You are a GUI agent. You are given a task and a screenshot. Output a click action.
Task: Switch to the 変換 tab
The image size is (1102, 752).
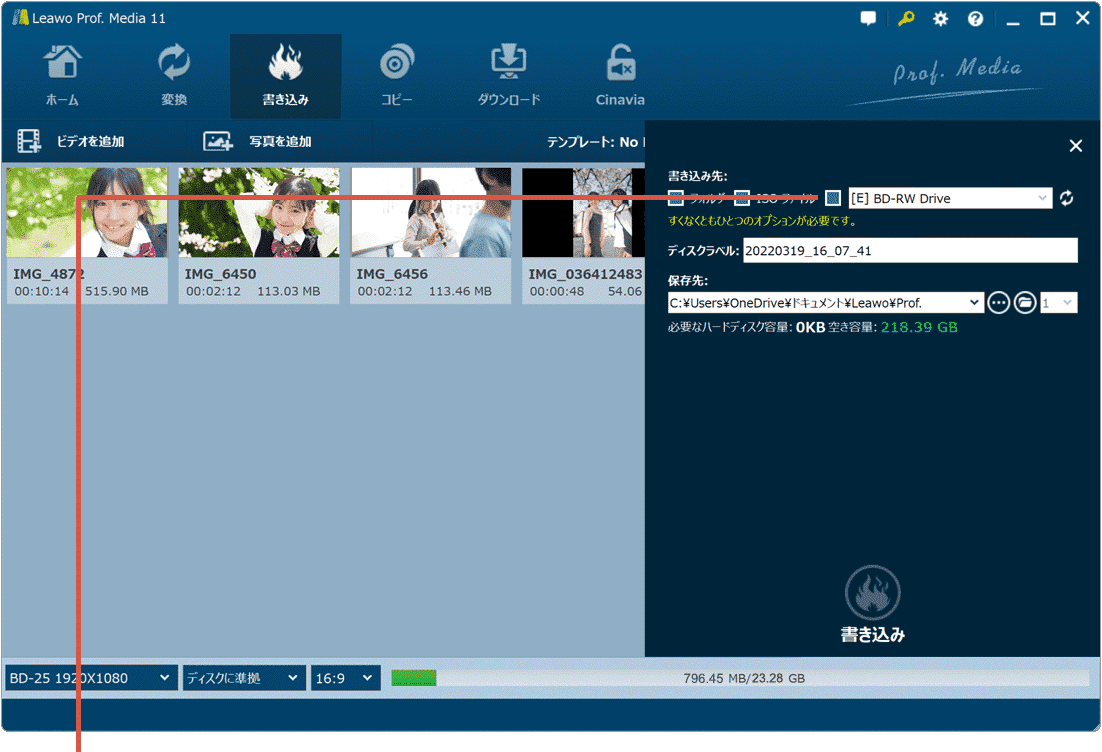[174, 76]
